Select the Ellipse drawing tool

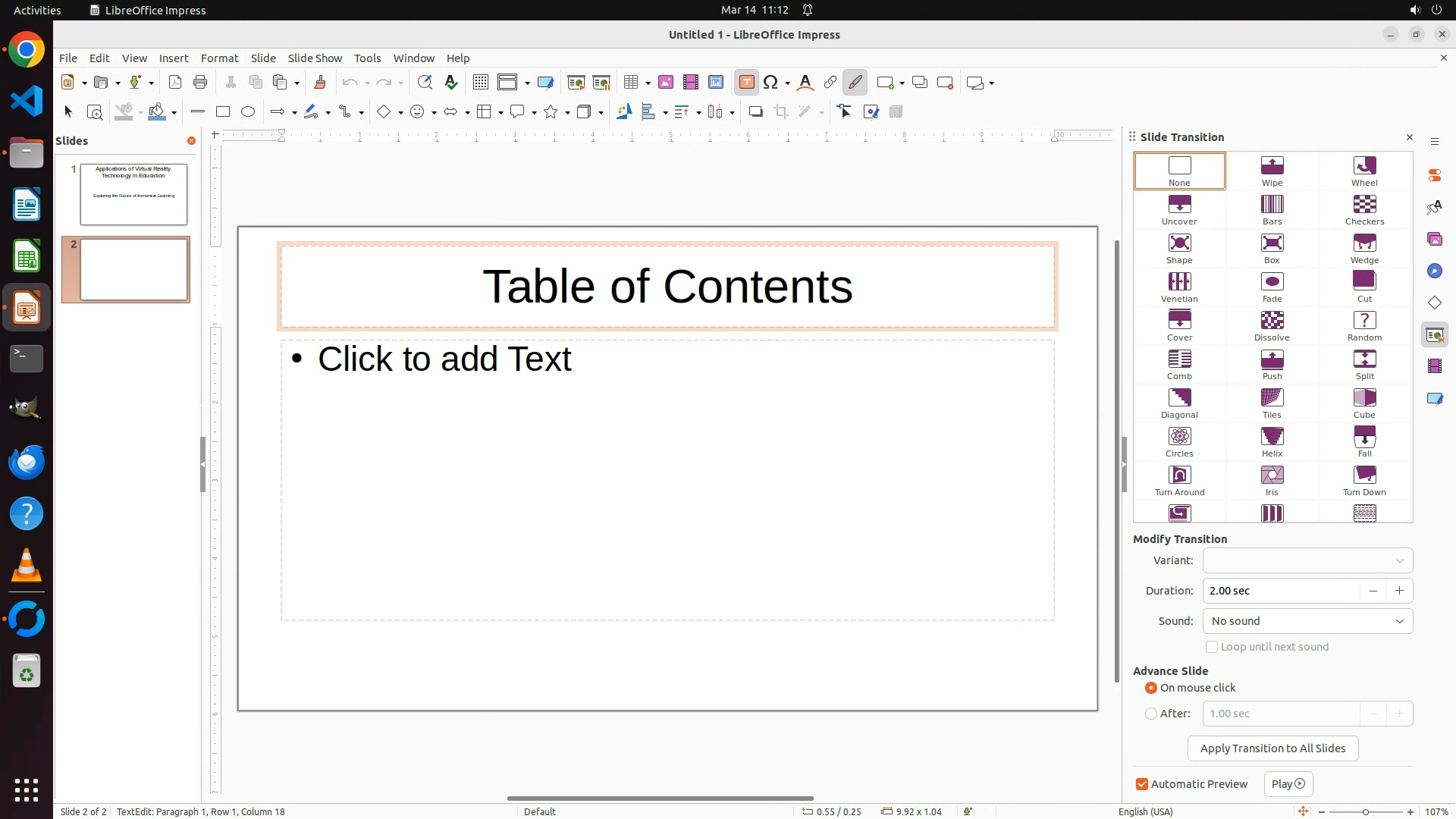pos(248,112)
